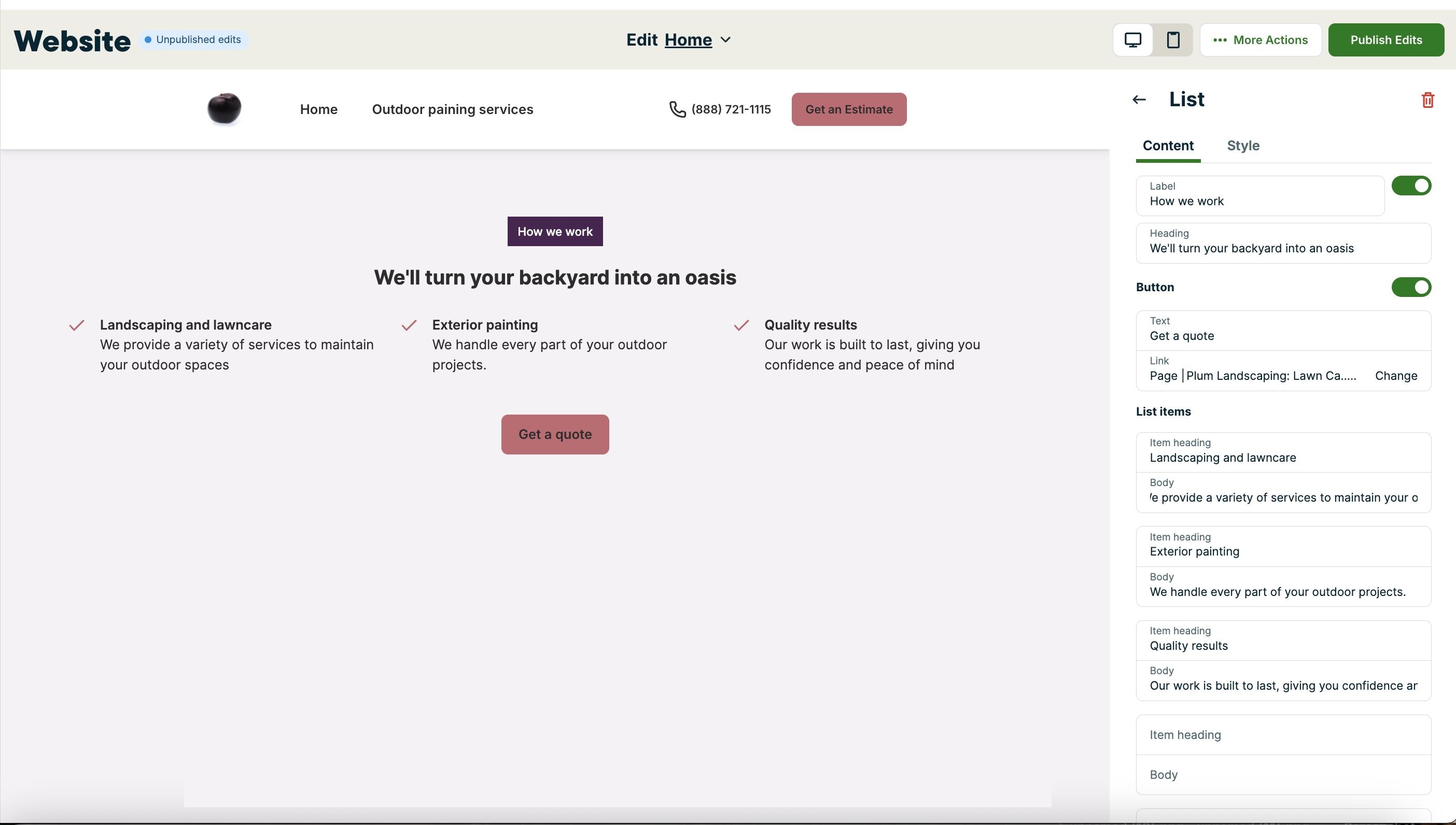Click the three dots in More Actions
1456x825 pixels.
[x=1220, y=40]
